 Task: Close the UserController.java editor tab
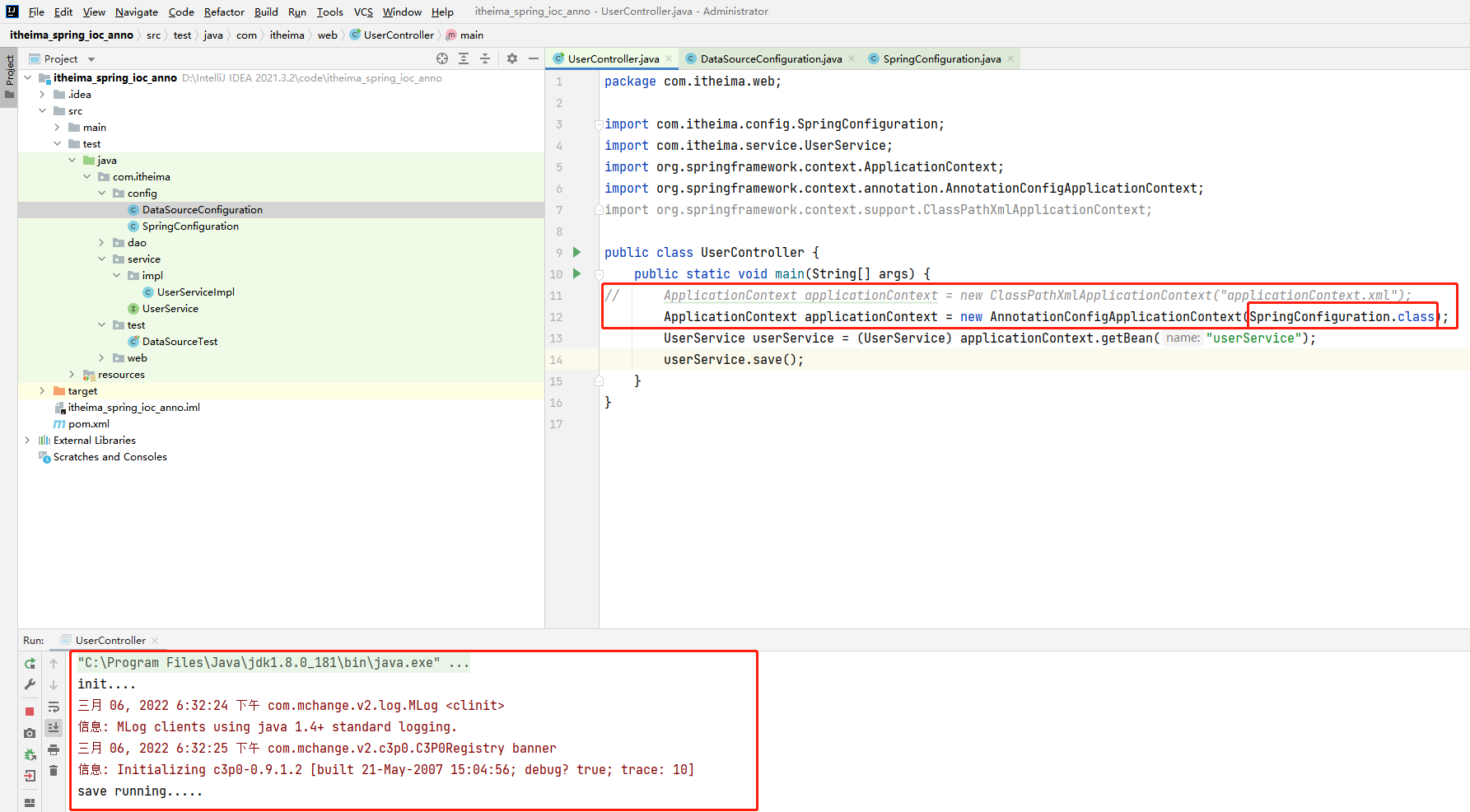coord(669,58)
